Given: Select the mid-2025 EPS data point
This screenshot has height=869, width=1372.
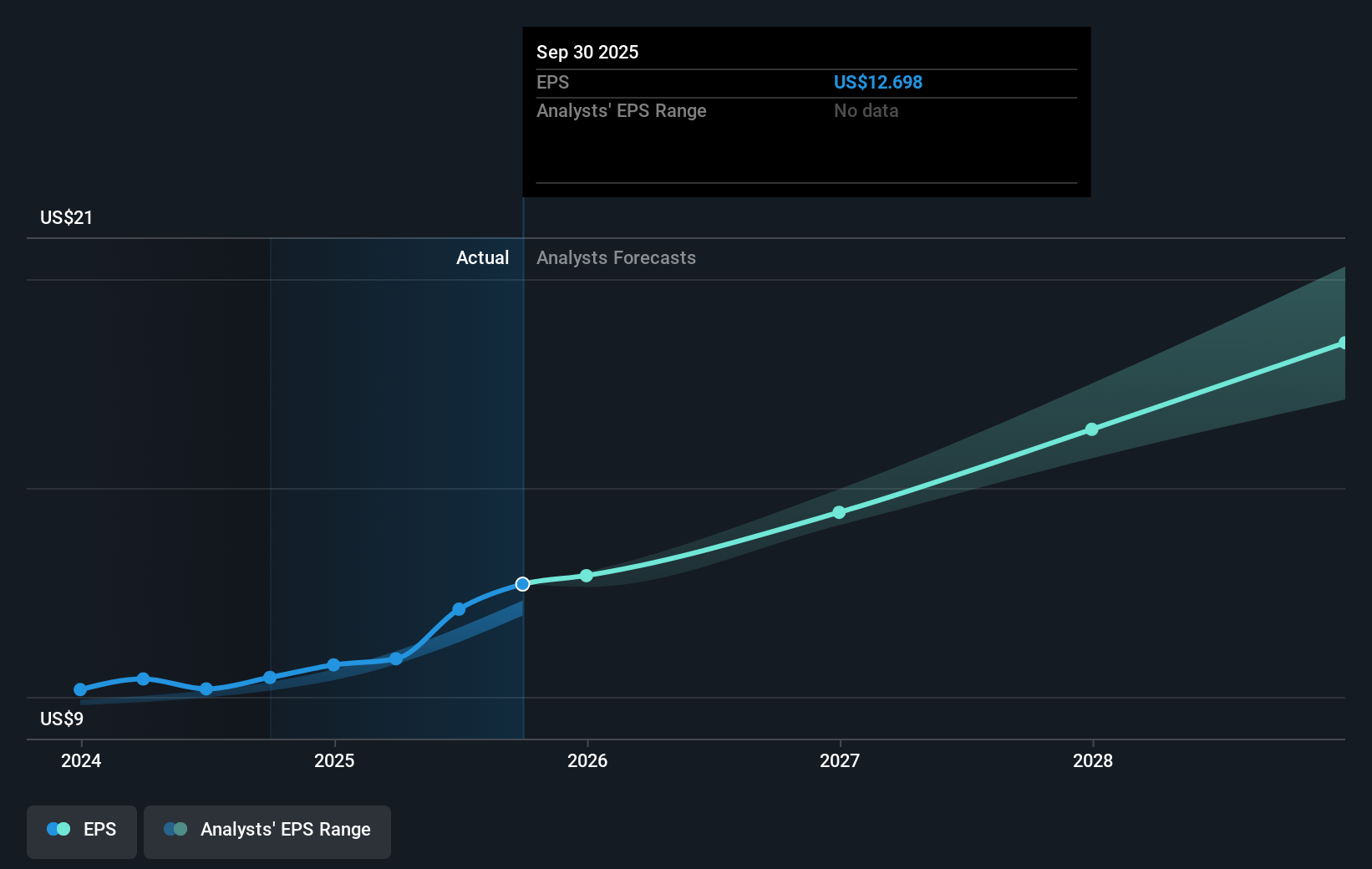Looking at the screenshot, I should [459, 609].
